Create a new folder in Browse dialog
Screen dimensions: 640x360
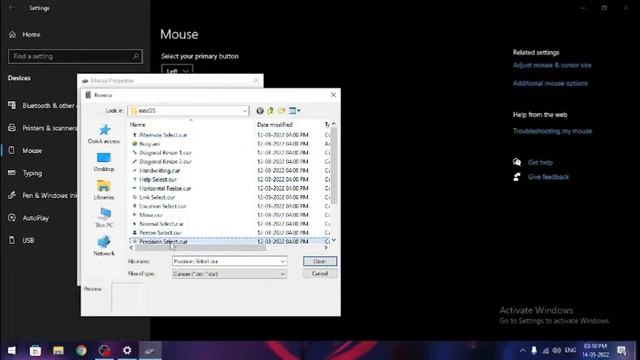coord(281,111)
